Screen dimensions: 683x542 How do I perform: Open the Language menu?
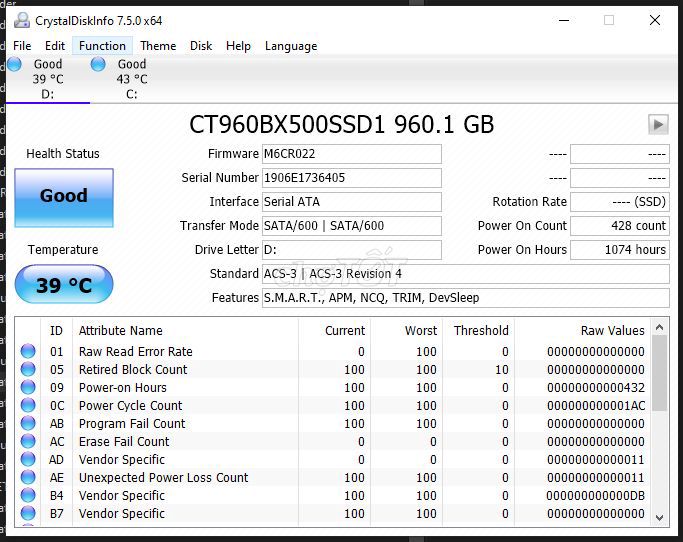click(291, 46)
